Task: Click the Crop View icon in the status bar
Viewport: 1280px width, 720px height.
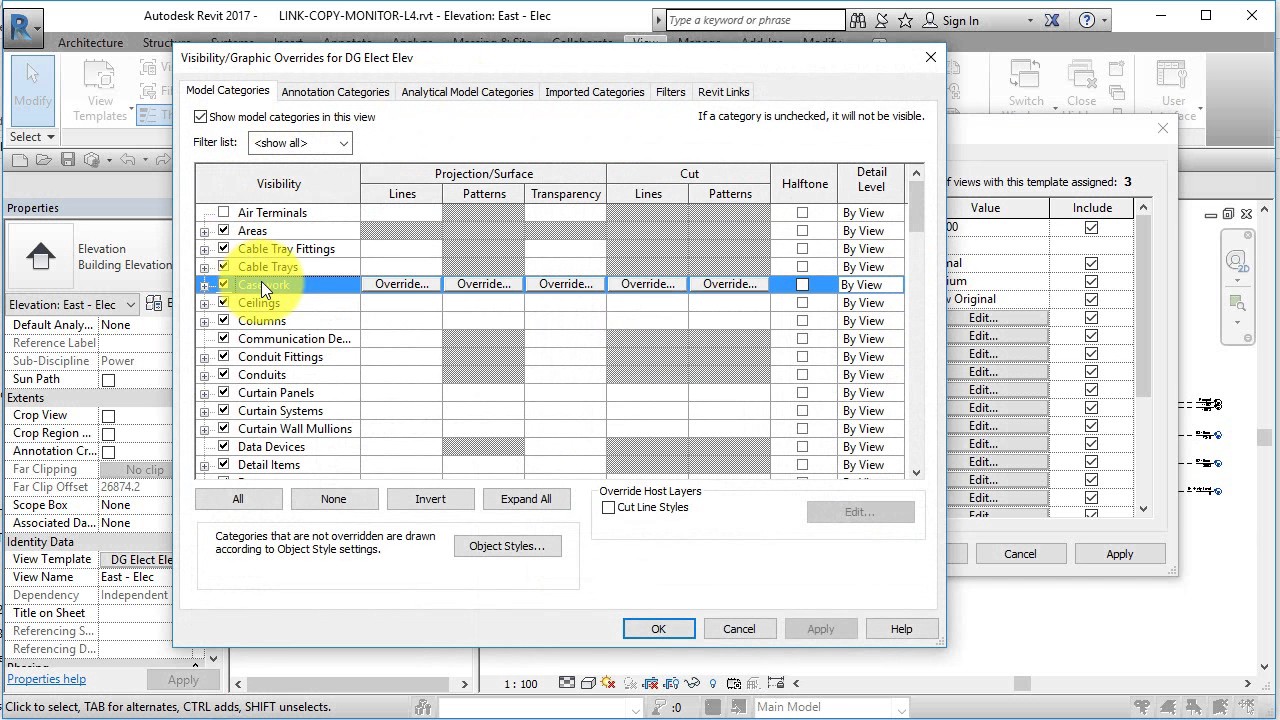Action: [651, 684]
